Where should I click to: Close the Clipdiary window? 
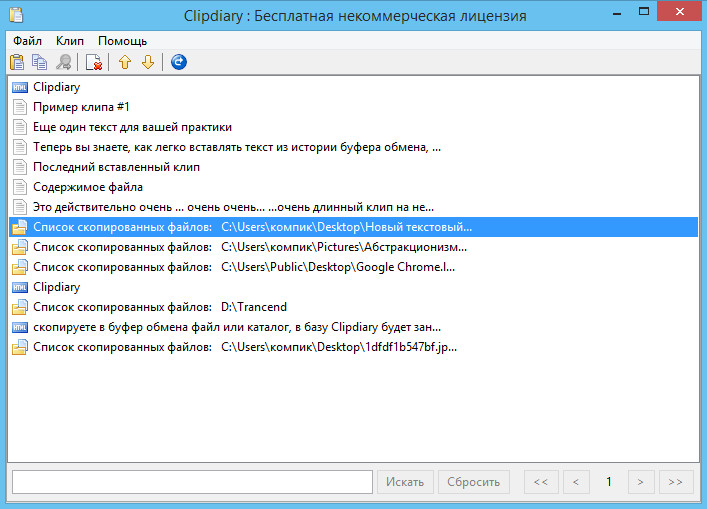(680, 12)
